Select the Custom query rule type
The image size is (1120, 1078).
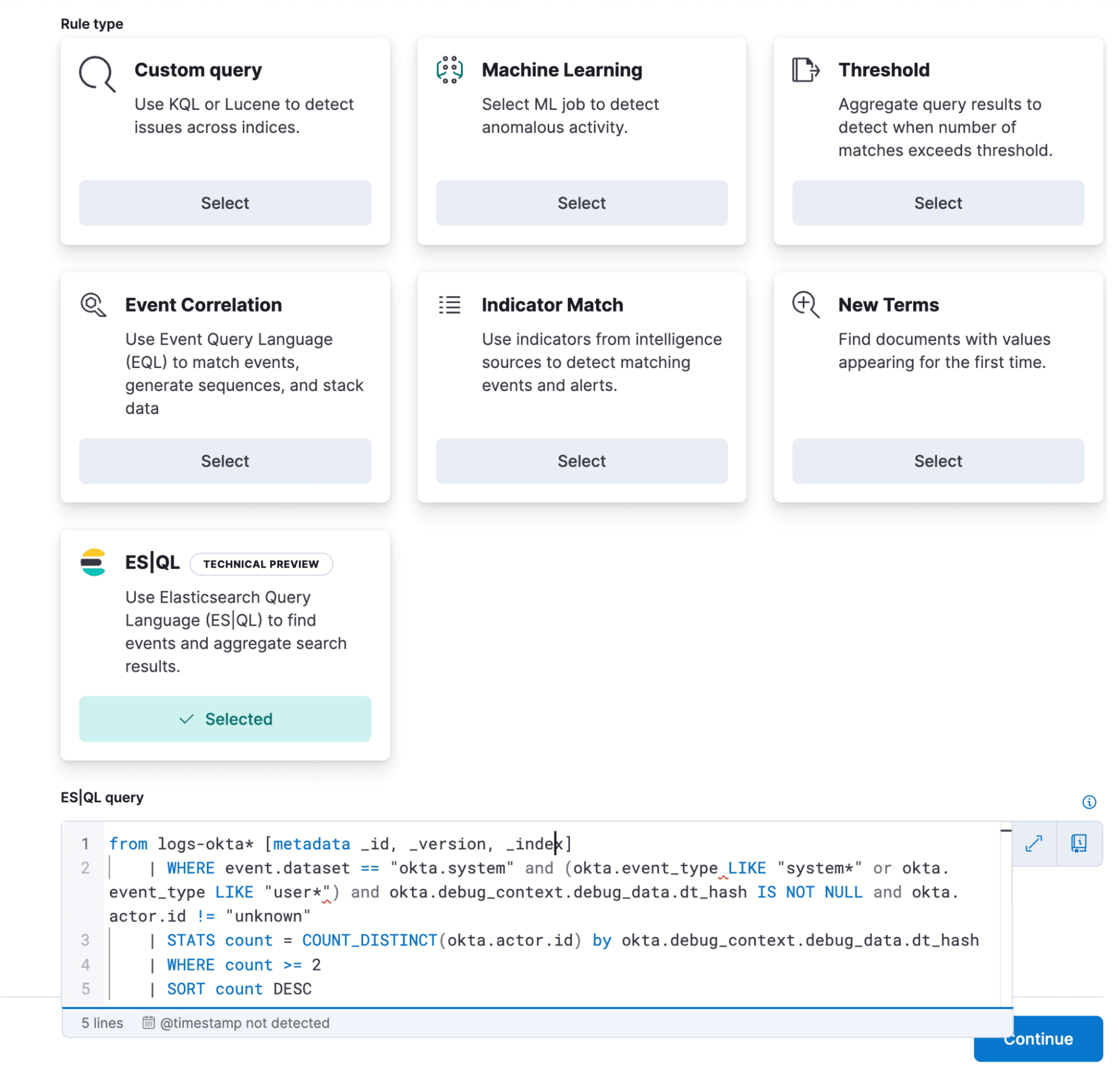224,203
